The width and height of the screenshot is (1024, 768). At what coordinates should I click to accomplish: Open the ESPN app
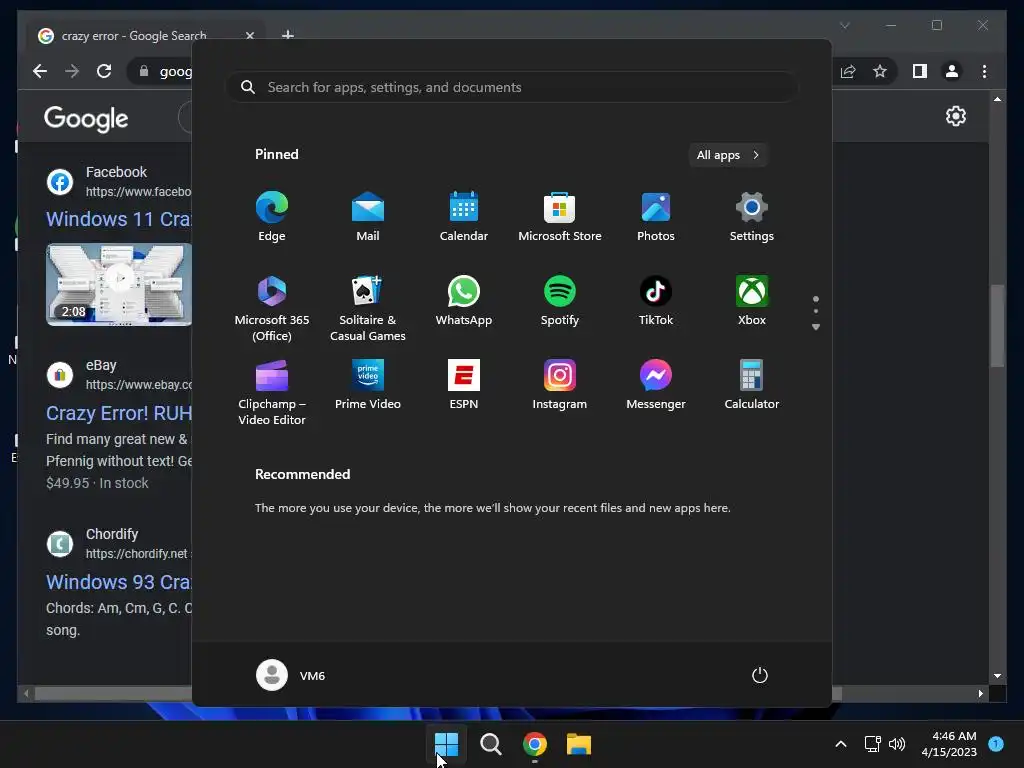pyautogui.click(x=464, y=384)
